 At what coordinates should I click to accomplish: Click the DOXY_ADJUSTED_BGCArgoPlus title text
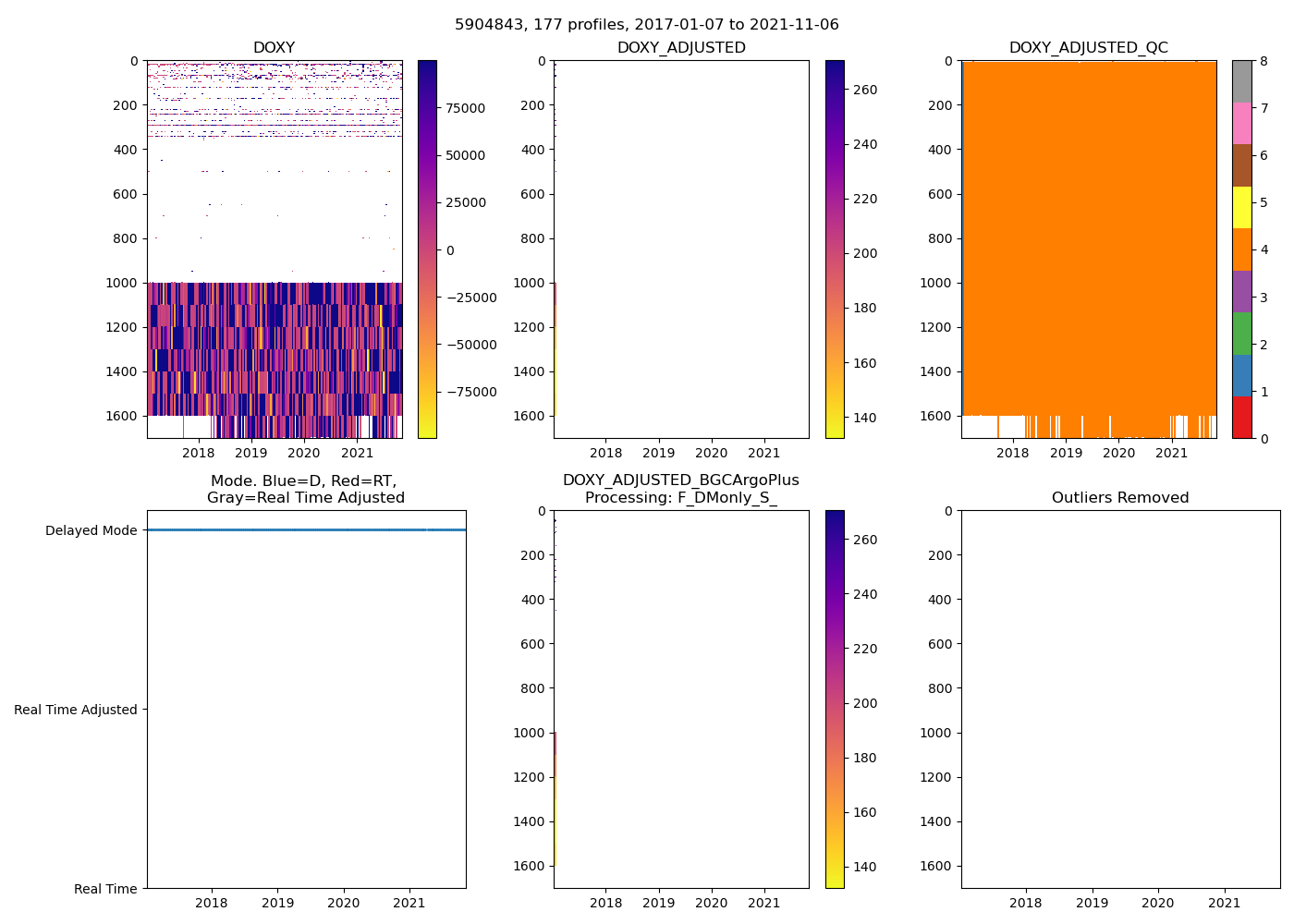click(681, 480)
